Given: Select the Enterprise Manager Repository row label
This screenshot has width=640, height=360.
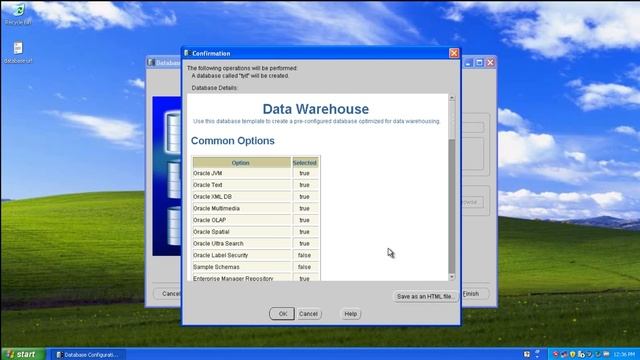Looking at the screenshot, I should pos(233,278).
